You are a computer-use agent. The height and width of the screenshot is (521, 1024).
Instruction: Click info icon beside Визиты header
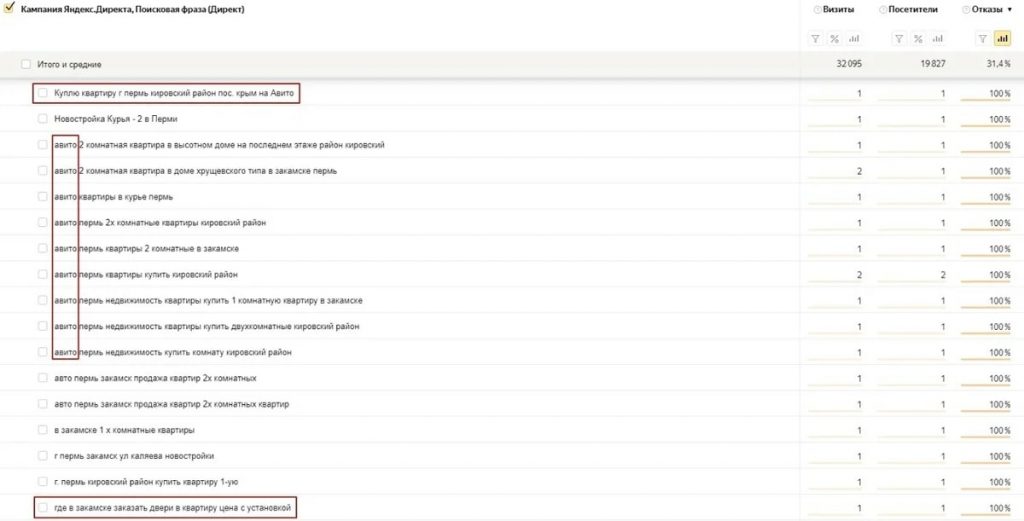(818, 10)
